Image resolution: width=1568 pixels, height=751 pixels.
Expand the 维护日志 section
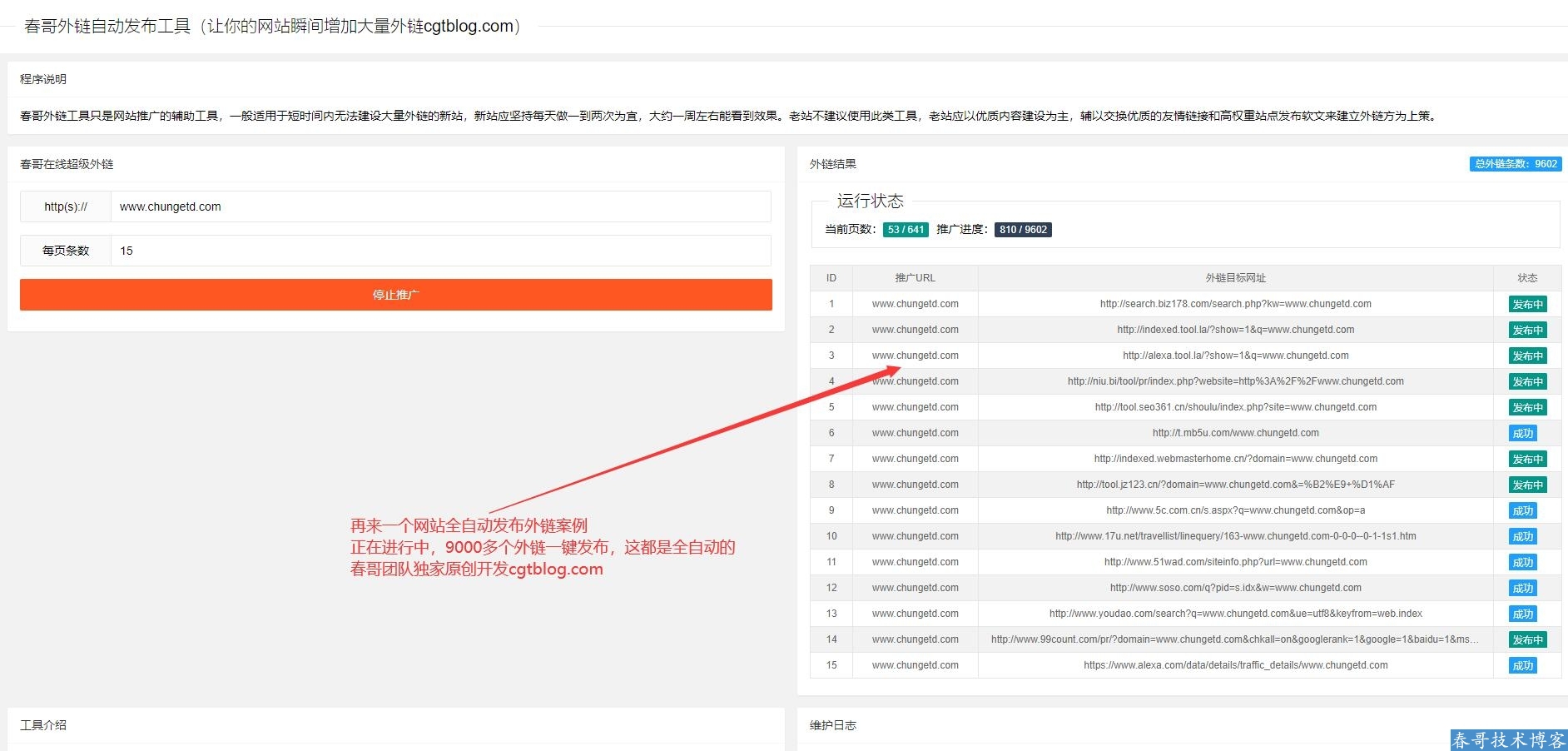click(x=831, y=725)
